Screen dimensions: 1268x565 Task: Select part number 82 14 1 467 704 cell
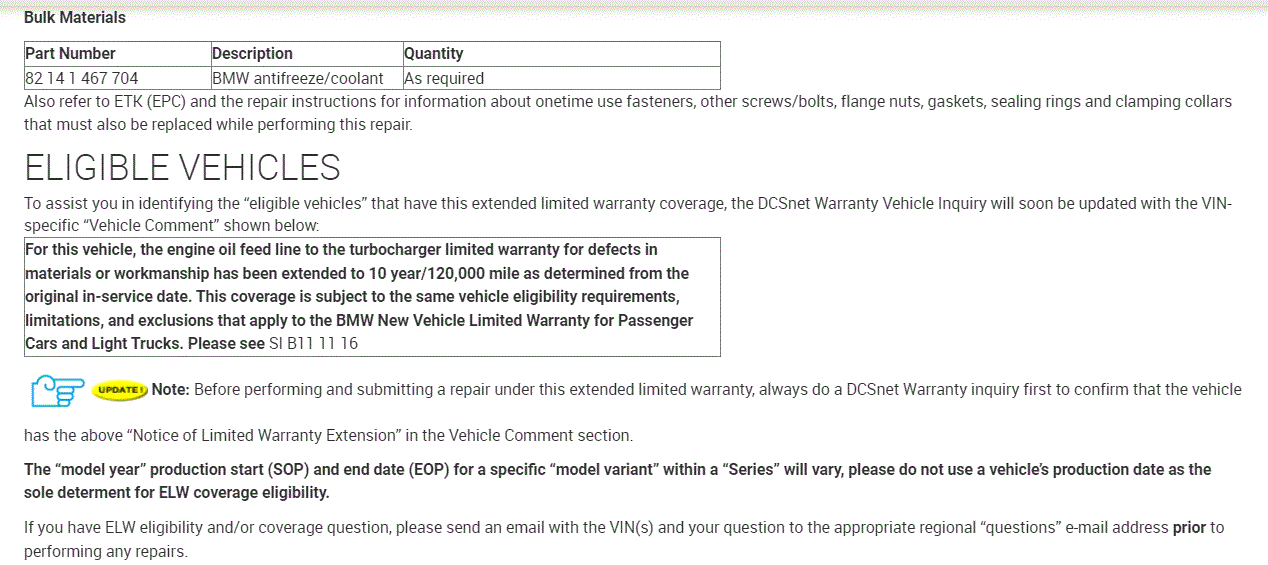click(82, 78)
